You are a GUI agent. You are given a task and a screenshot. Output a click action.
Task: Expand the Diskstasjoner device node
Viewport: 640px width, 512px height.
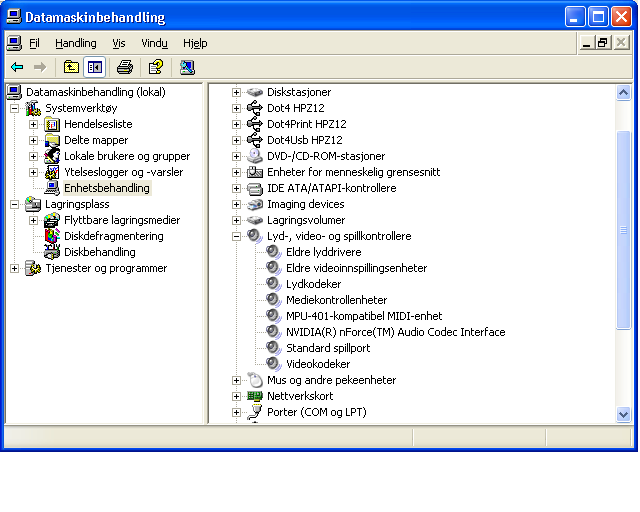pos(237,92)
